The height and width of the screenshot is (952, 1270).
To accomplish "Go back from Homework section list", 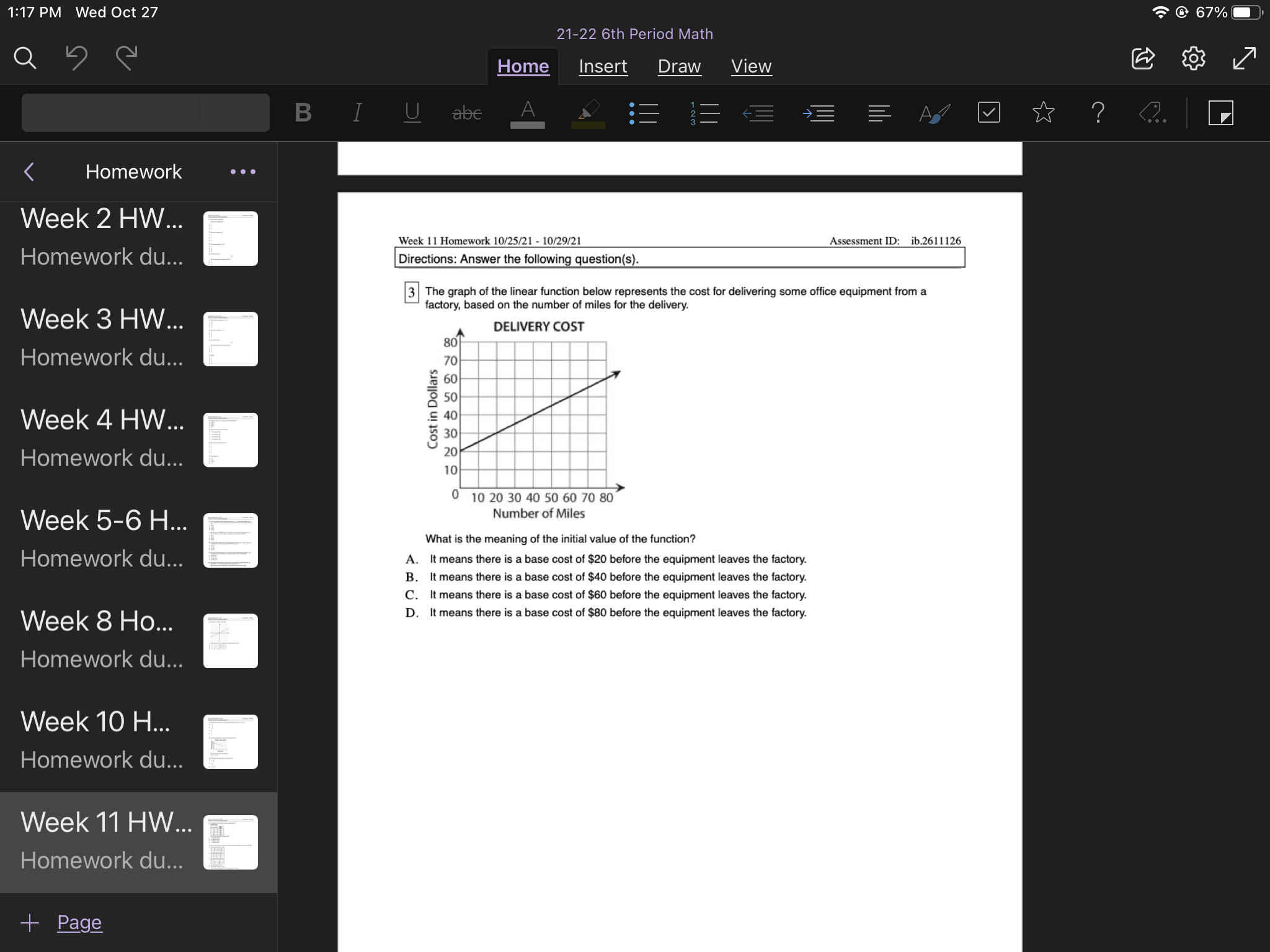I will click(29, 172).
